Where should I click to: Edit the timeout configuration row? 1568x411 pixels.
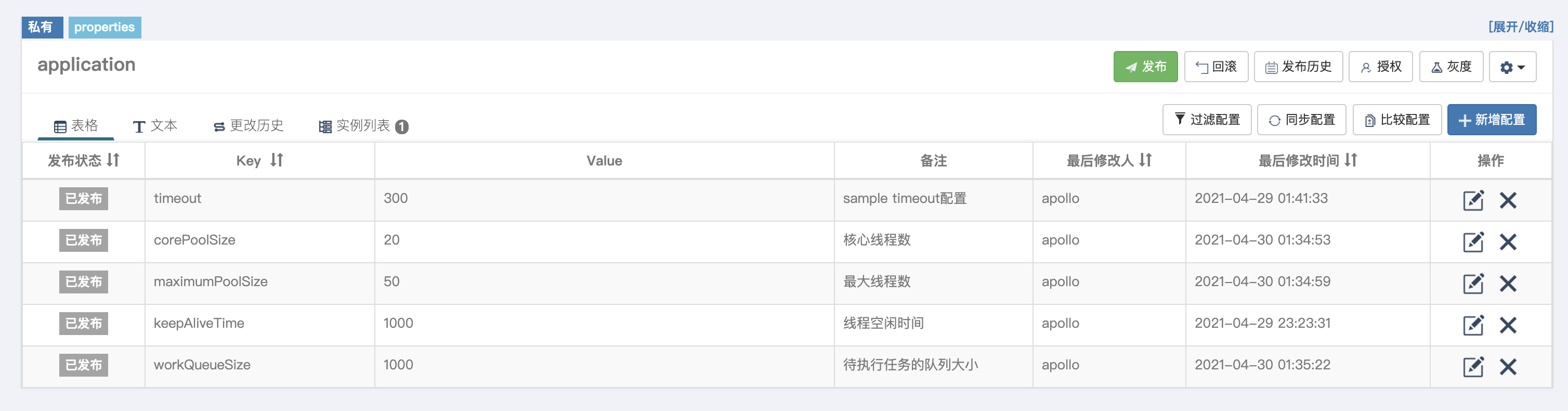[x=1472, y=200]
